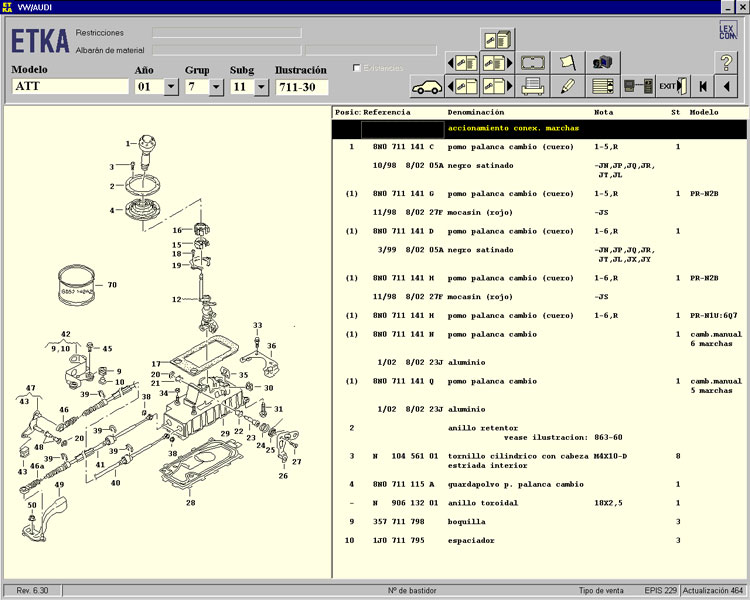
Task: Select part row 357 711 798 boquilla
Action: 539,522
